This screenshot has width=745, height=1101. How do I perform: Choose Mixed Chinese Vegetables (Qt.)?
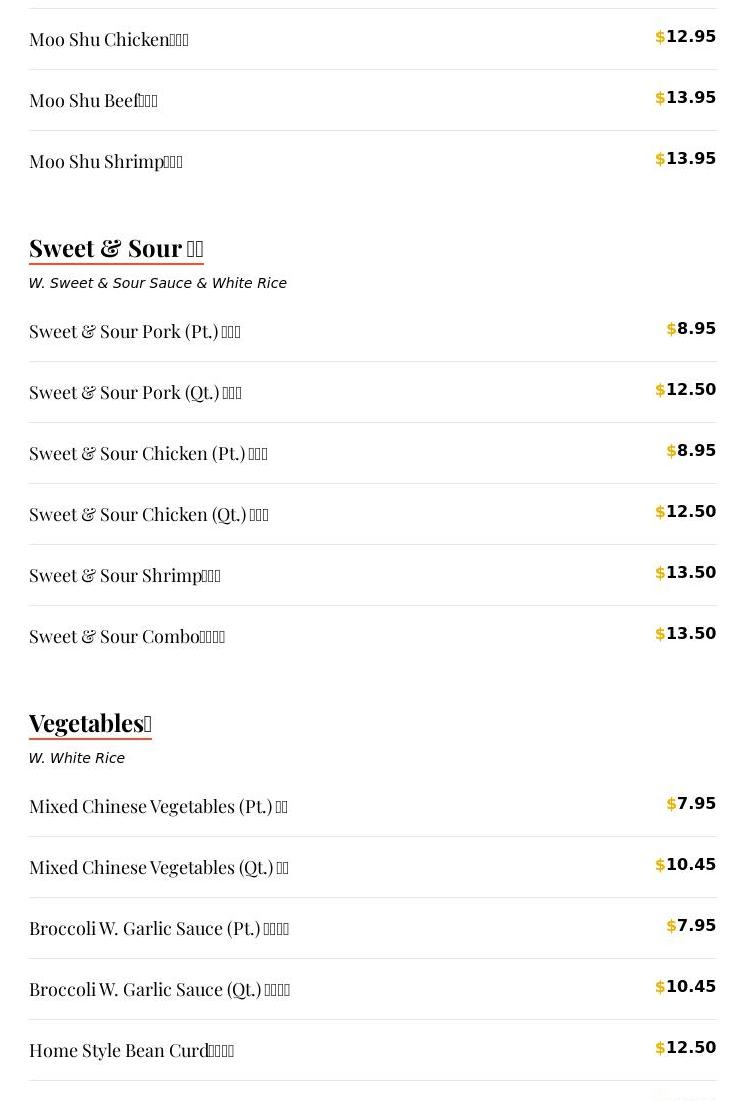coord(159,868)
